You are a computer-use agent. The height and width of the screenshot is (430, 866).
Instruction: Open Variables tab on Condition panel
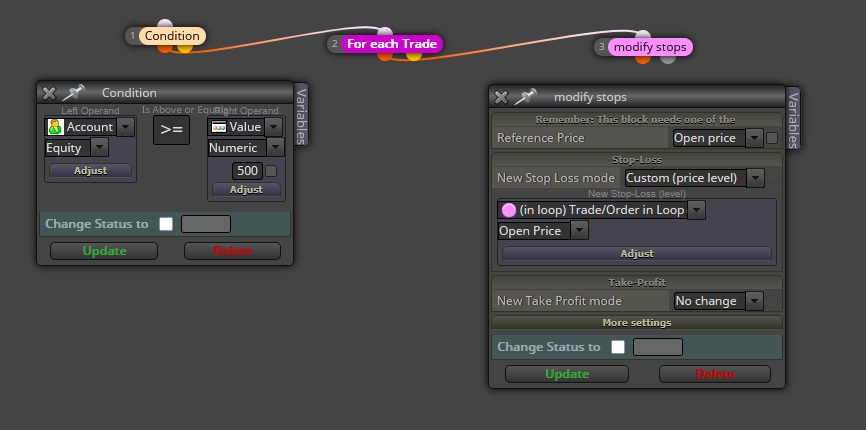pos(301,114)
